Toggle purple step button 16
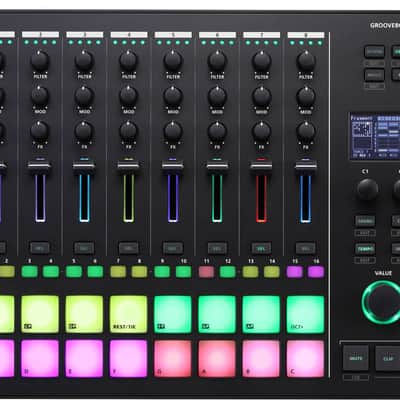Image resolution: width=400 pixels, height=400 pixels. pyautogui.click(x=316, y=272)
